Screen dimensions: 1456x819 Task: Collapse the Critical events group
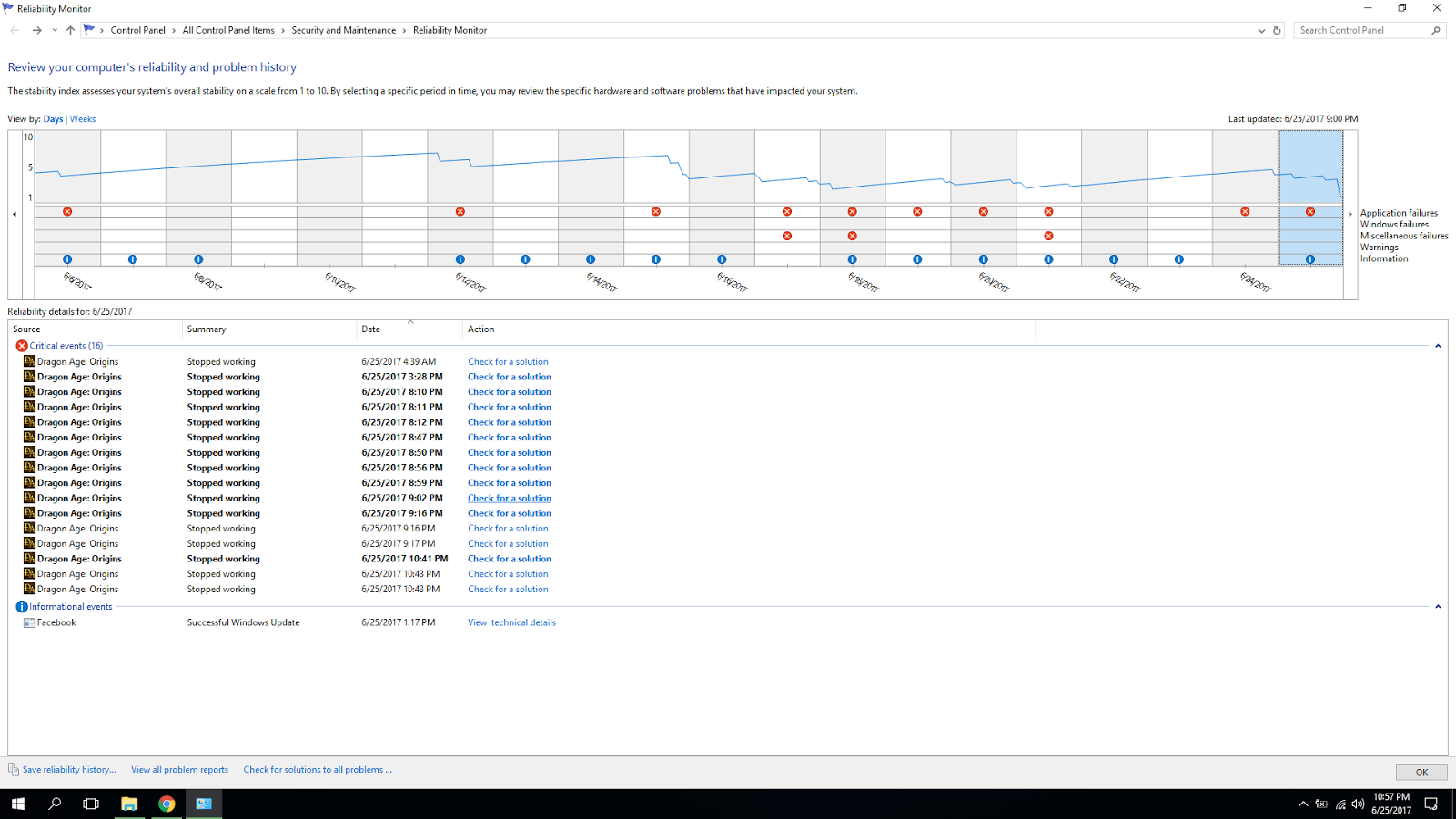[x=1438, y=346]
